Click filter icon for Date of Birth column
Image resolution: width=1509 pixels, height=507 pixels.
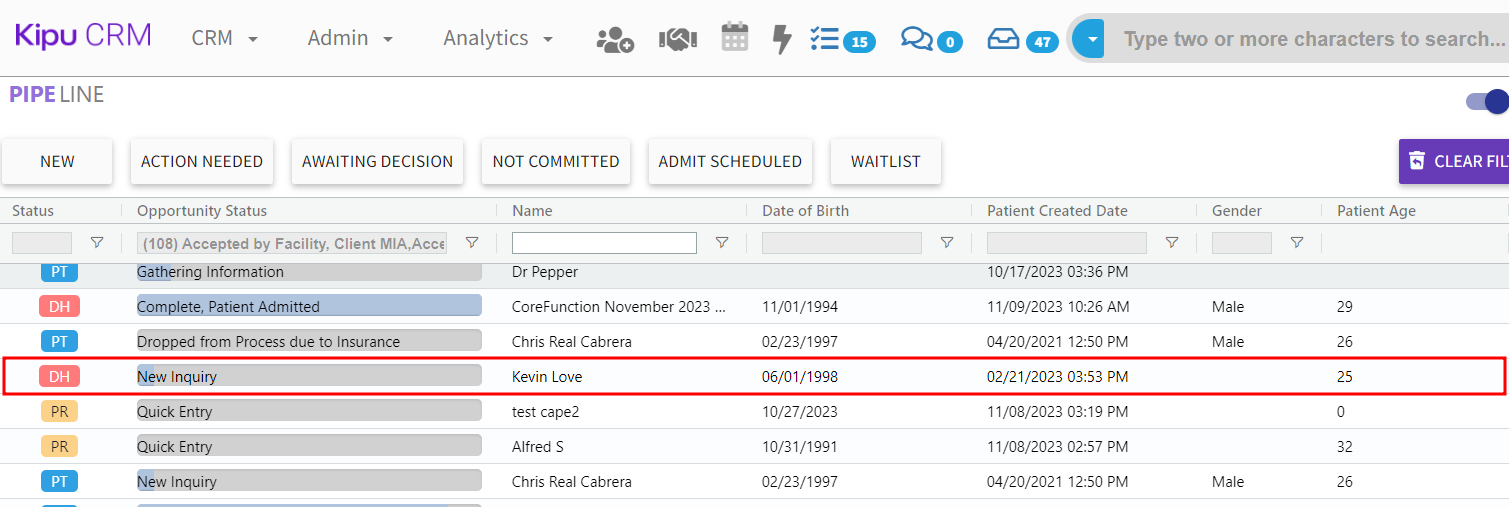point(947,243)
